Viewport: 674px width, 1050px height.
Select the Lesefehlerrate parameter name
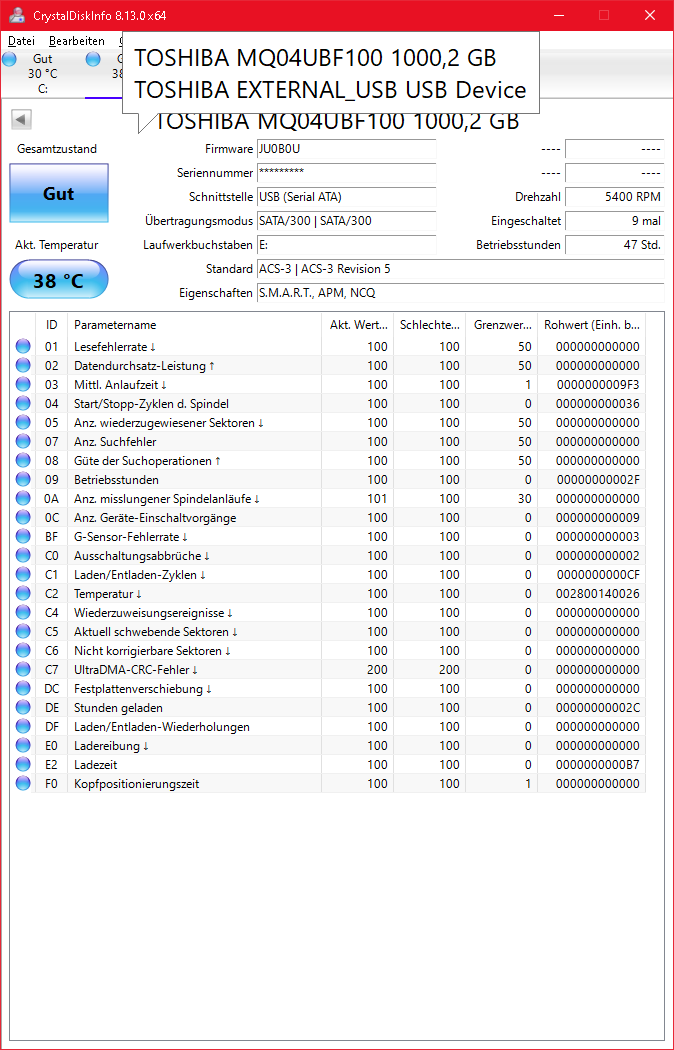point(114,346)
